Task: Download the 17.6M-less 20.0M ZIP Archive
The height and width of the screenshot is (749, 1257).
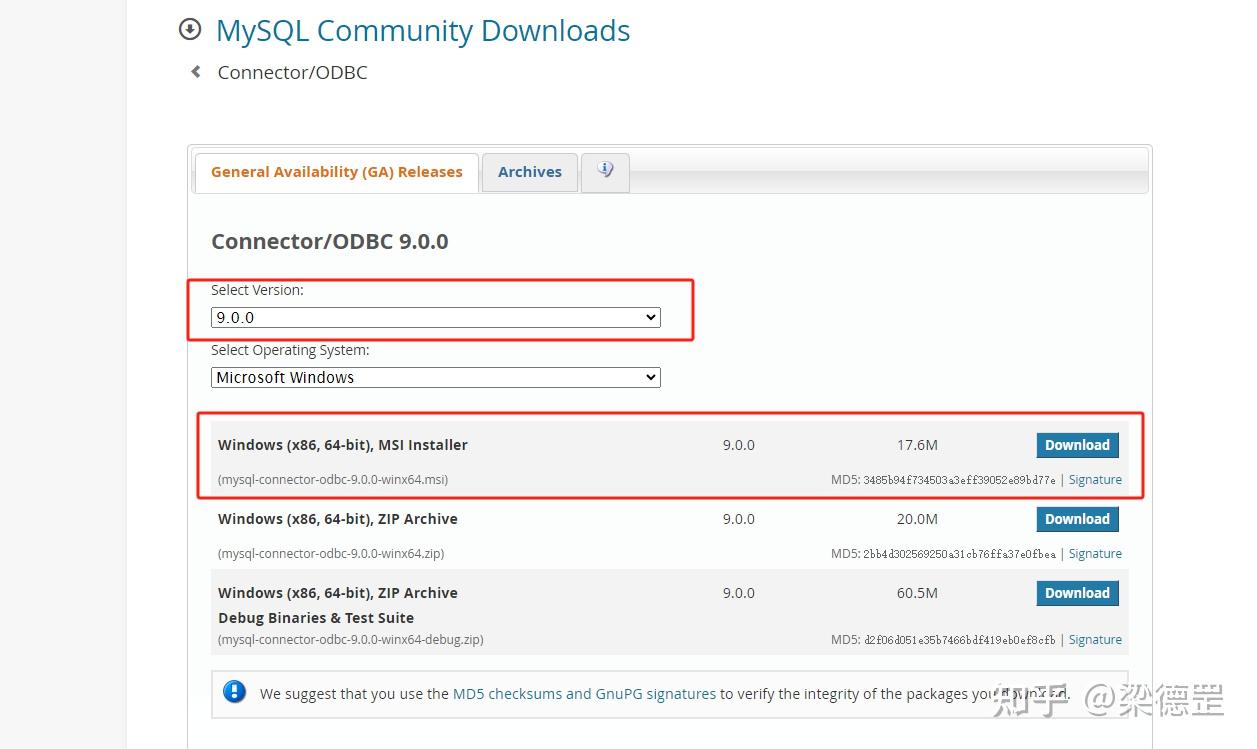Action: tap(1077, 519)
